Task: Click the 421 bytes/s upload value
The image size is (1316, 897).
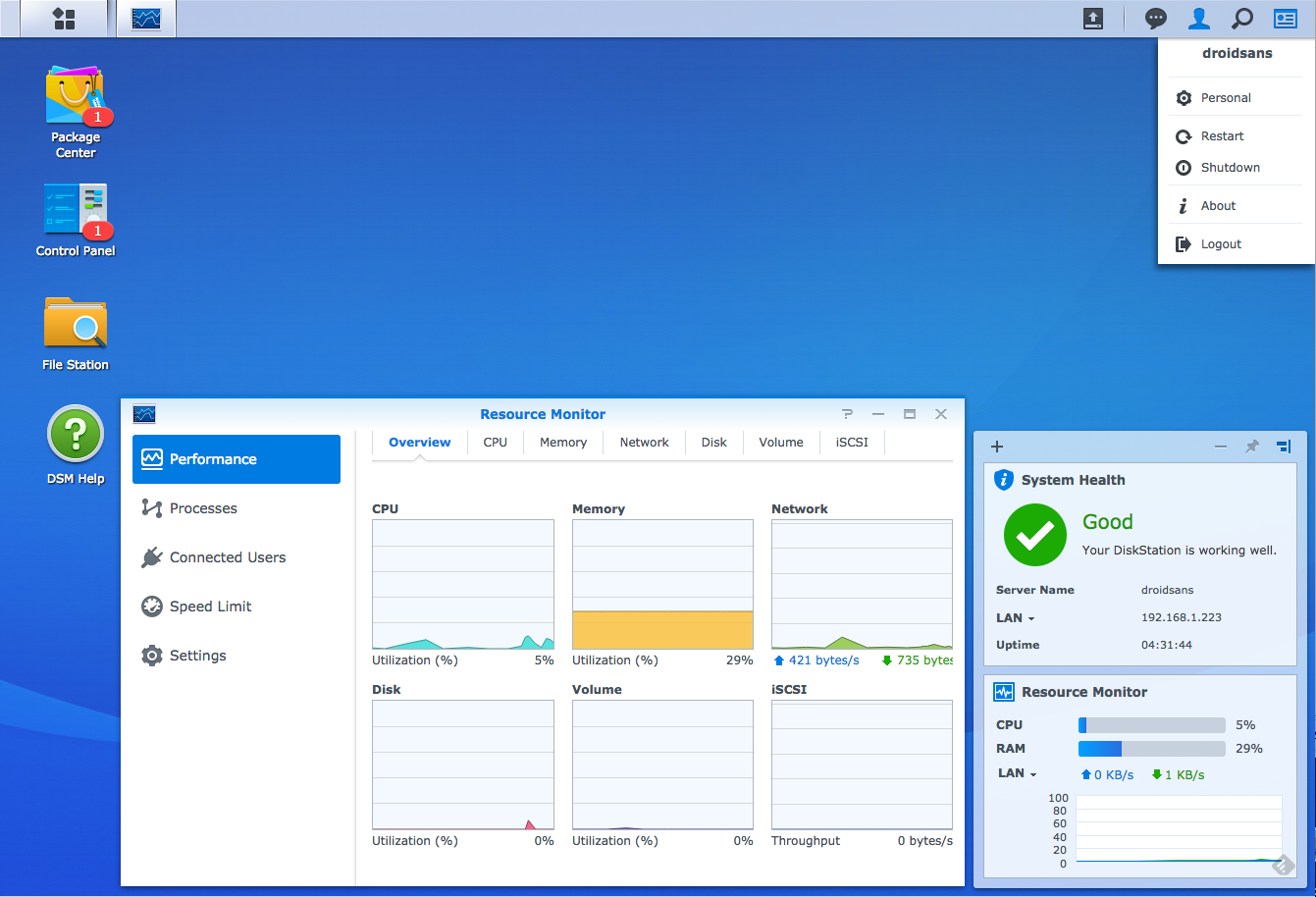Action: (823, 660)
